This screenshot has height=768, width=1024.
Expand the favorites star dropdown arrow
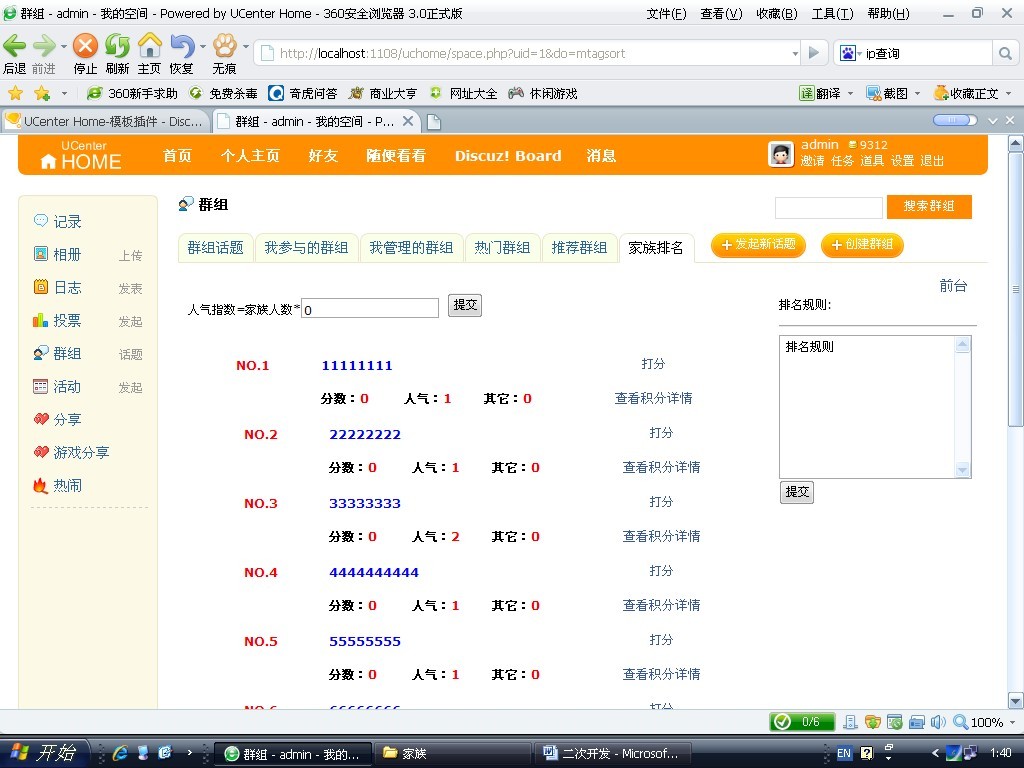[64, 93]
